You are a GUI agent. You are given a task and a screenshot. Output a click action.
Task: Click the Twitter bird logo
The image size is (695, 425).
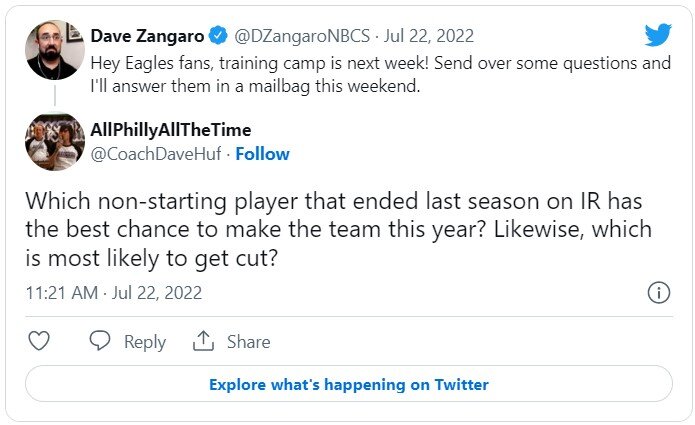coord(657,35)
